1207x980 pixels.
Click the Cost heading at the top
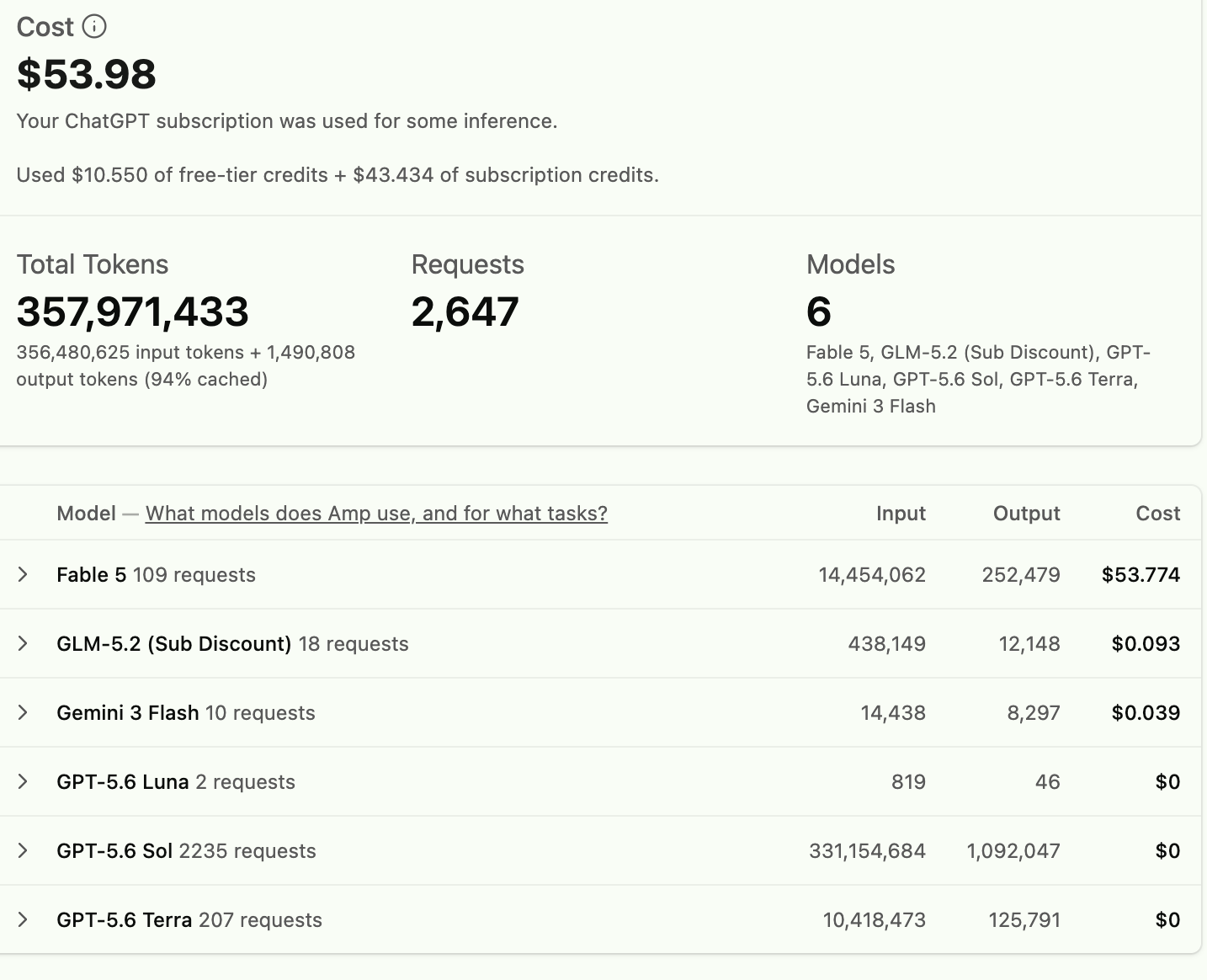coord(45,27)
